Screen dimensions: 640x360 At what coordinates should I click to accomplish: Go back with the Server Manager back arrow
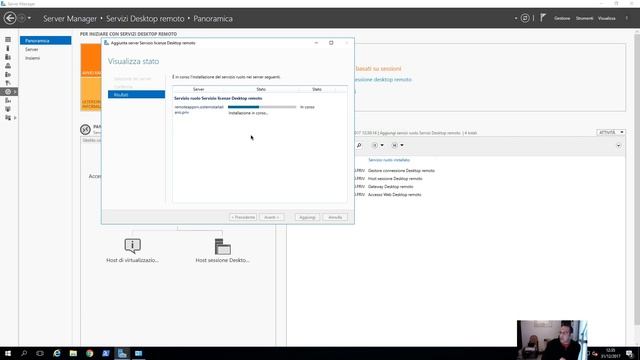point(10,18)
